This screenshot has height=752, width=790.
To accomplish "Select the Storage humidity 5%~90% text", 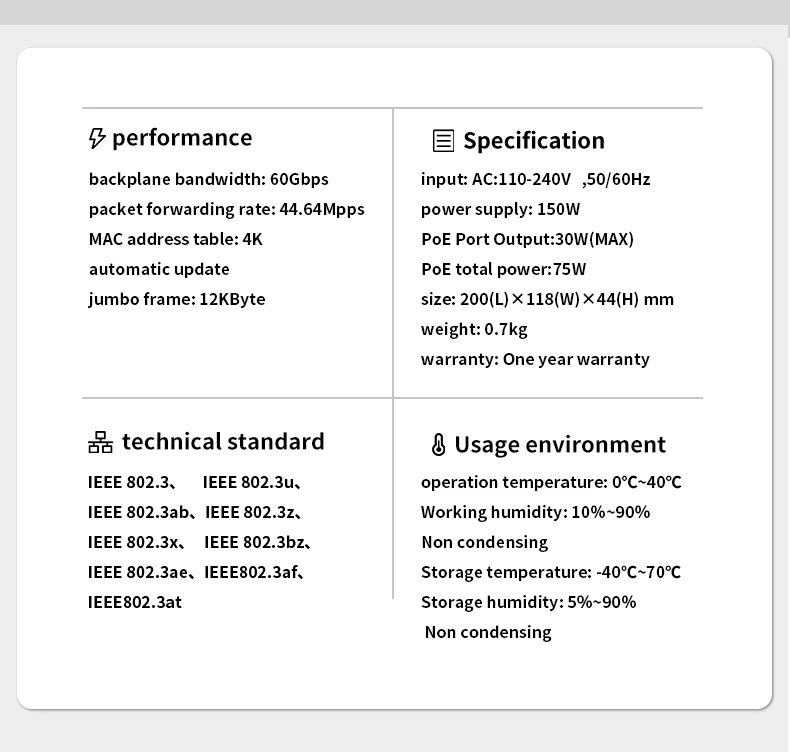I will click(528, 603).
